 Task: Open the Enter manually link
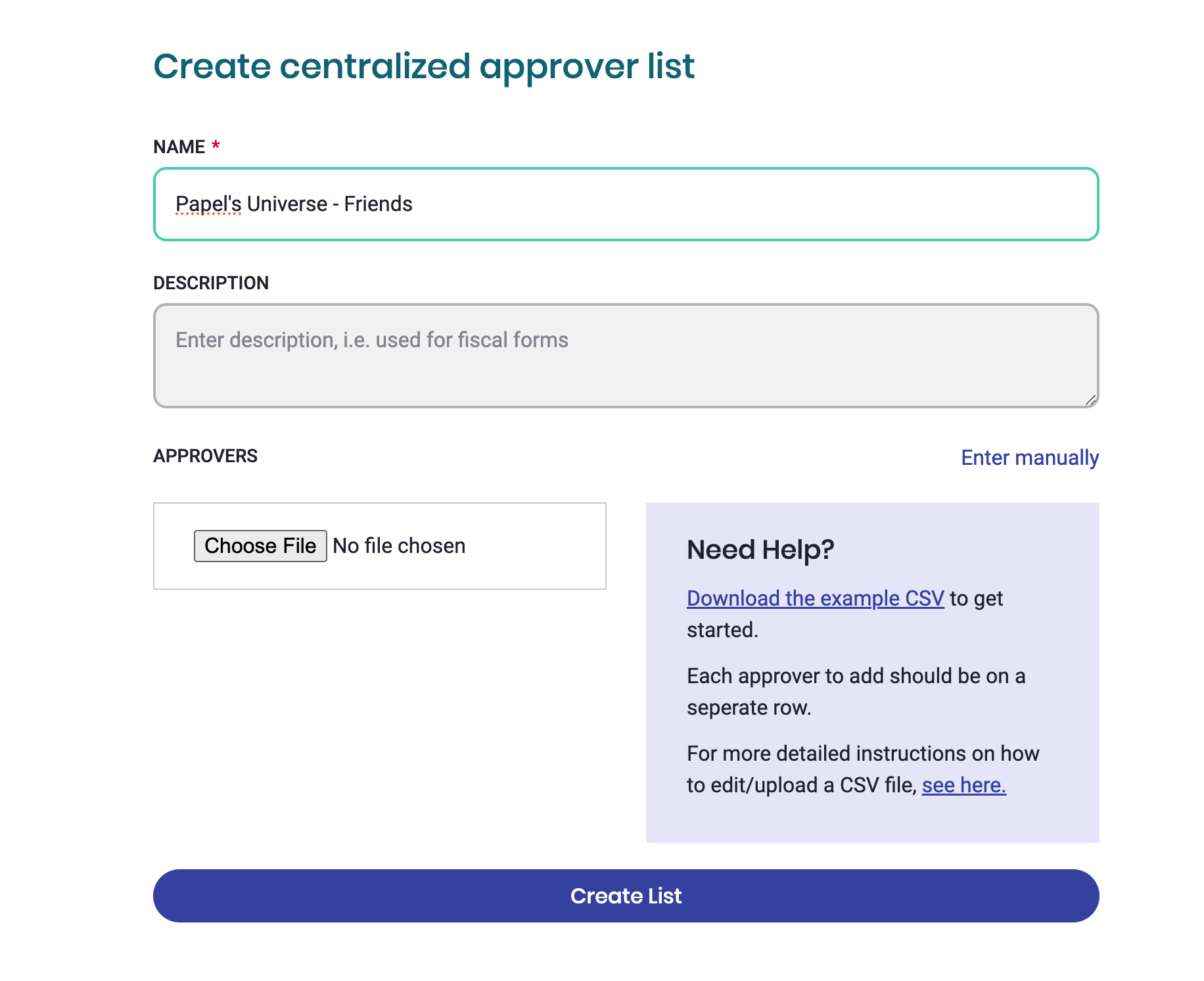[1029, 458]
